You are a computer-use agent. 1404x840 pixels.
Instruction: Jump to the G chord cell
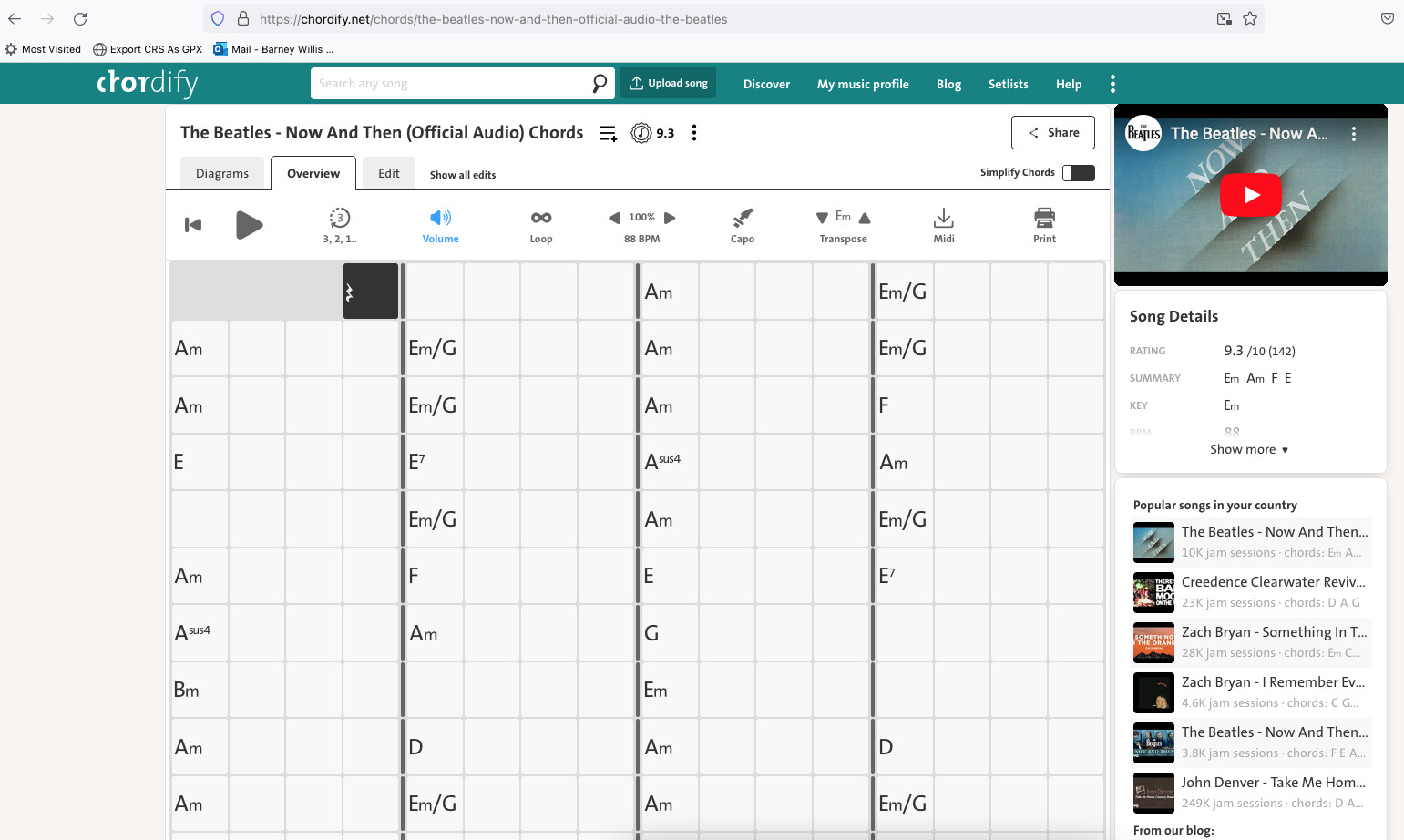(x=670, y=633)
